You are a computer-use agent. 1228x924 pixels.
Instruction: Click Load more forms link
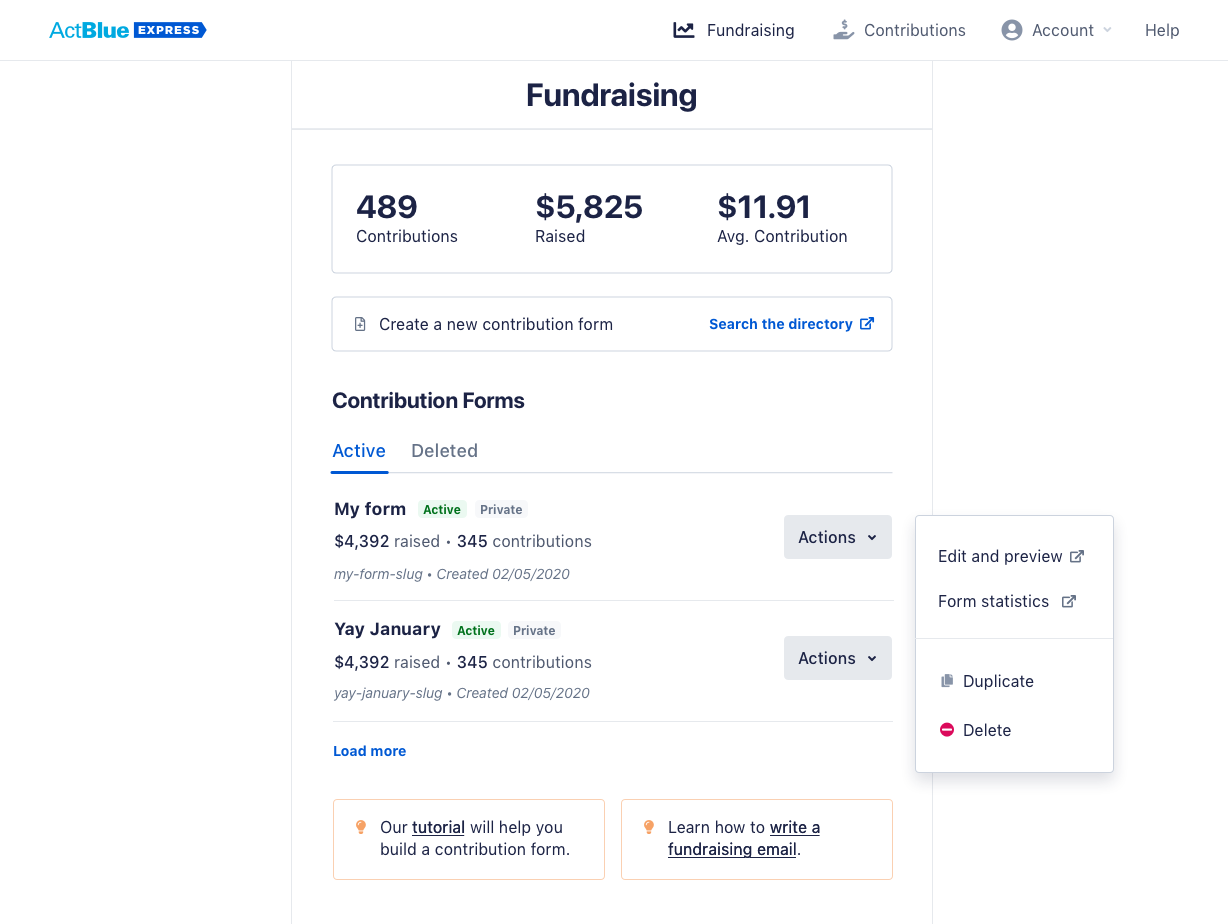click(370, 751)
